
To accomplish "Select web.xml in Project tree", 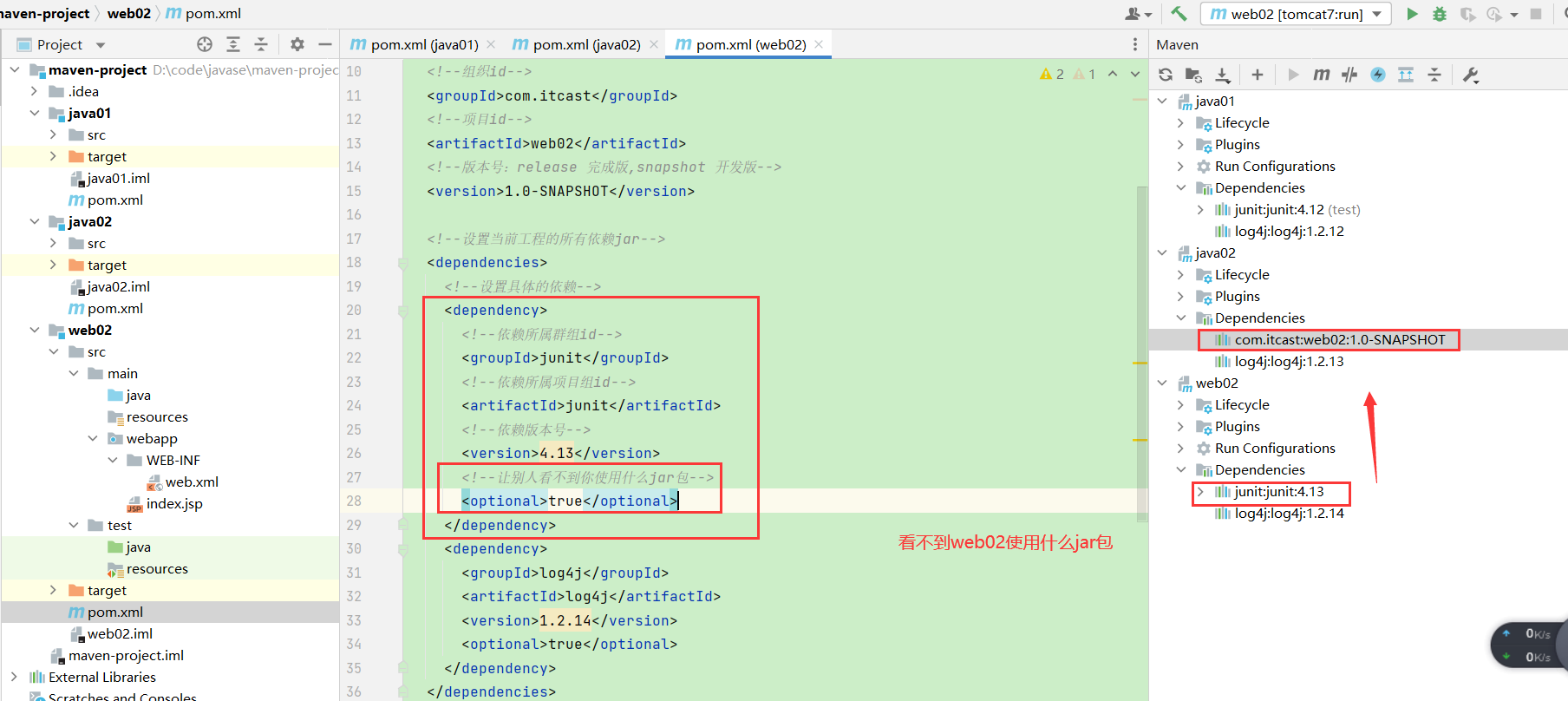I will coord(182,482).
